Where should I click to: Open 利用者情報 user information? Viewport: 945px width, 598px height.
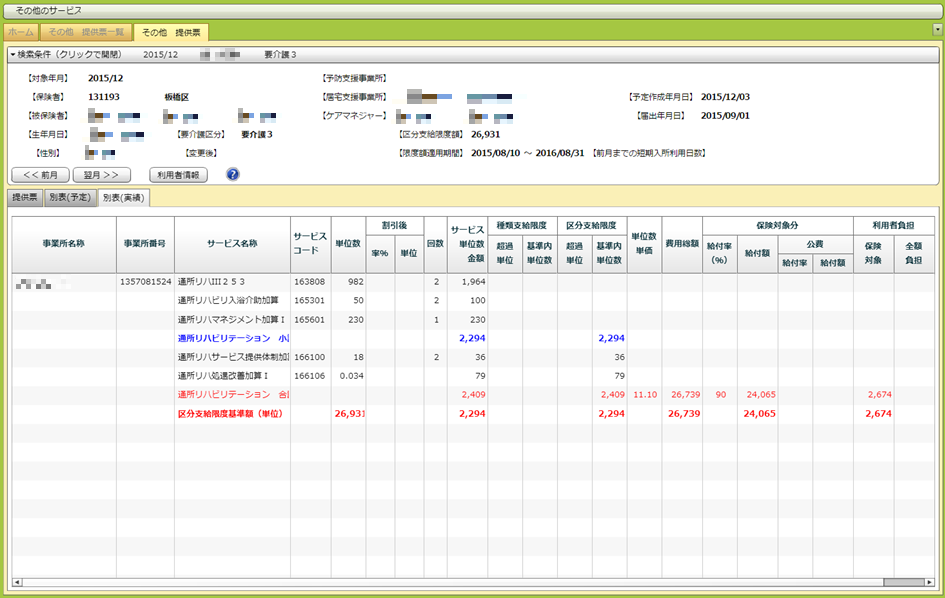pos(179,174)
